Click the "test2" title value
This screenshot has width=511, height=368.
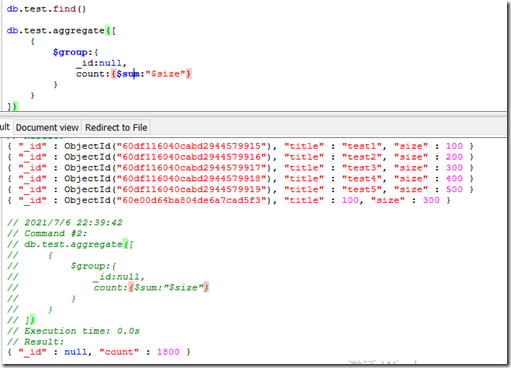tap(362, 157)
